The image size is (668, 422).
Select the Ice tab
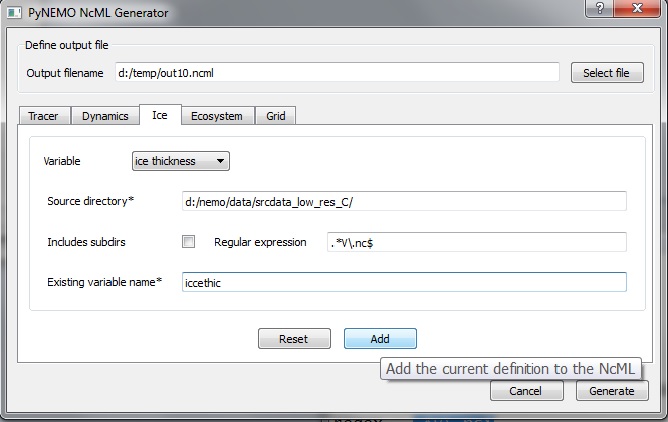pos(160,115)
